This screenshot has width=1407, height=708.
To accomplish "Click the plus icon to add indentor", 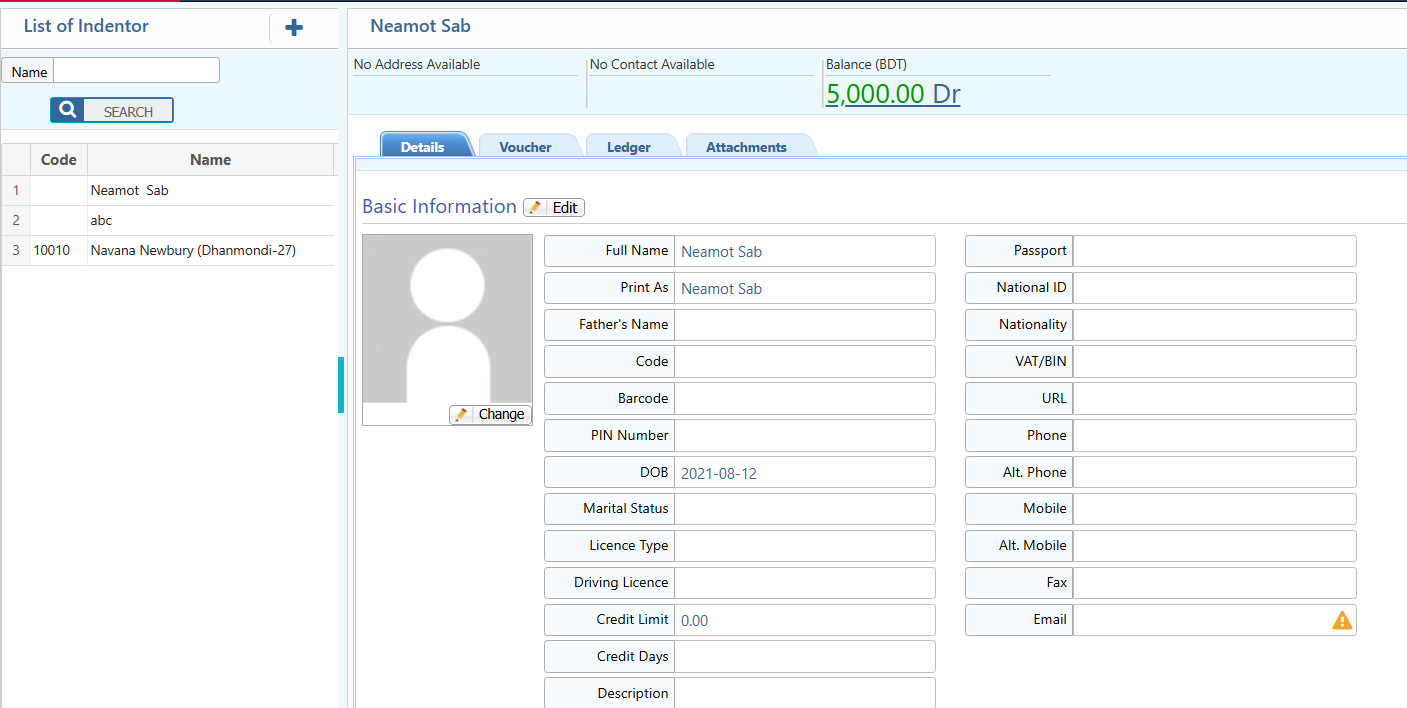I will [x=294, y=28].
